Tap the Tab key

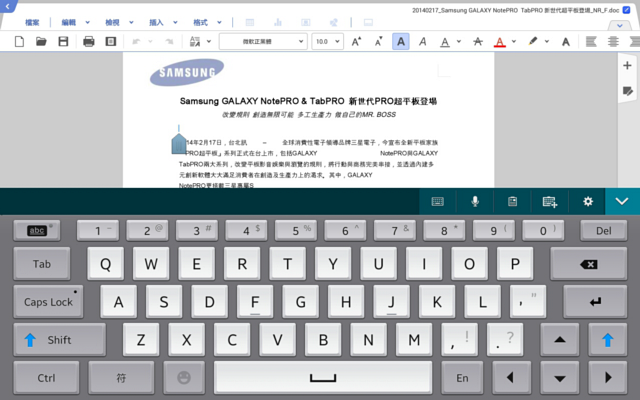coord(42,264)
